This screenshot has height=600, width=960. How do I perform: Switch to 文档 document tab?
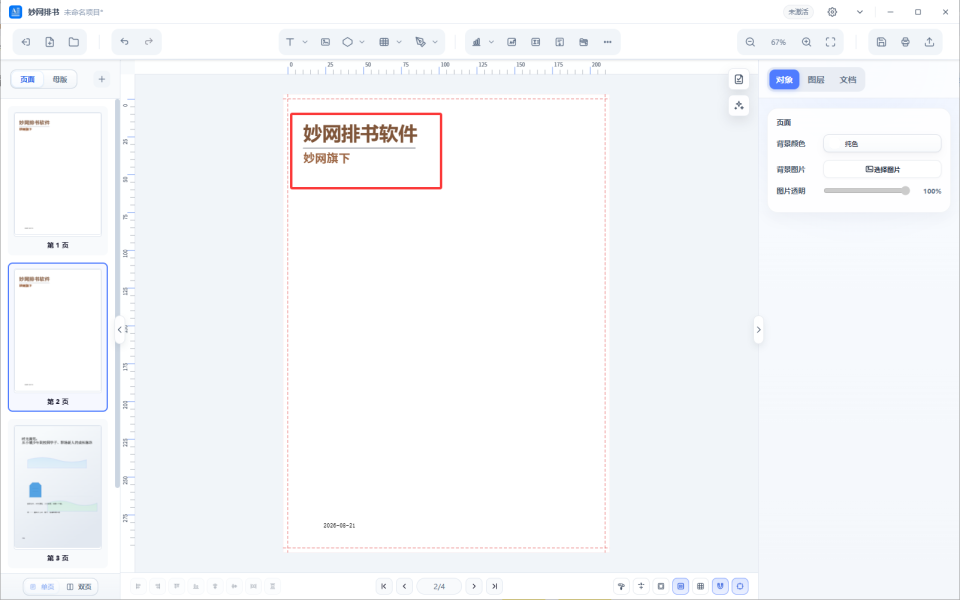point(847,80)
